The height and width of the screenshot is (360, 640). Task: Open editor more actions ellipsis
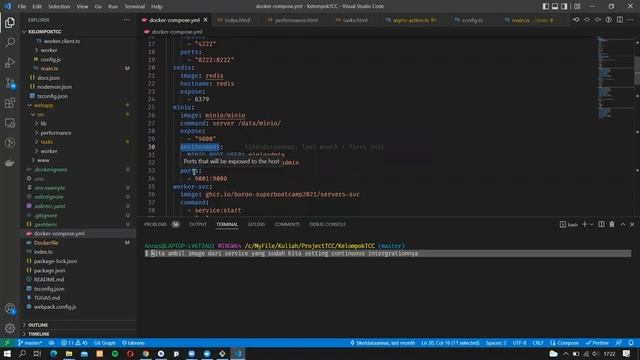point(631,20)
